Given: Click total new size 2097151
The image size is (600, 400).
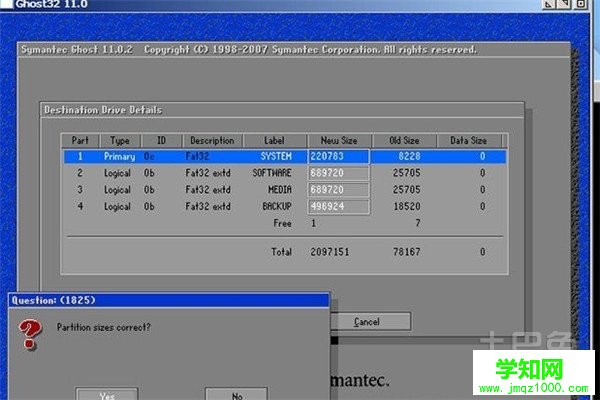Looking at the screenshot, I should pyautogui.click(x=329, y=252).
